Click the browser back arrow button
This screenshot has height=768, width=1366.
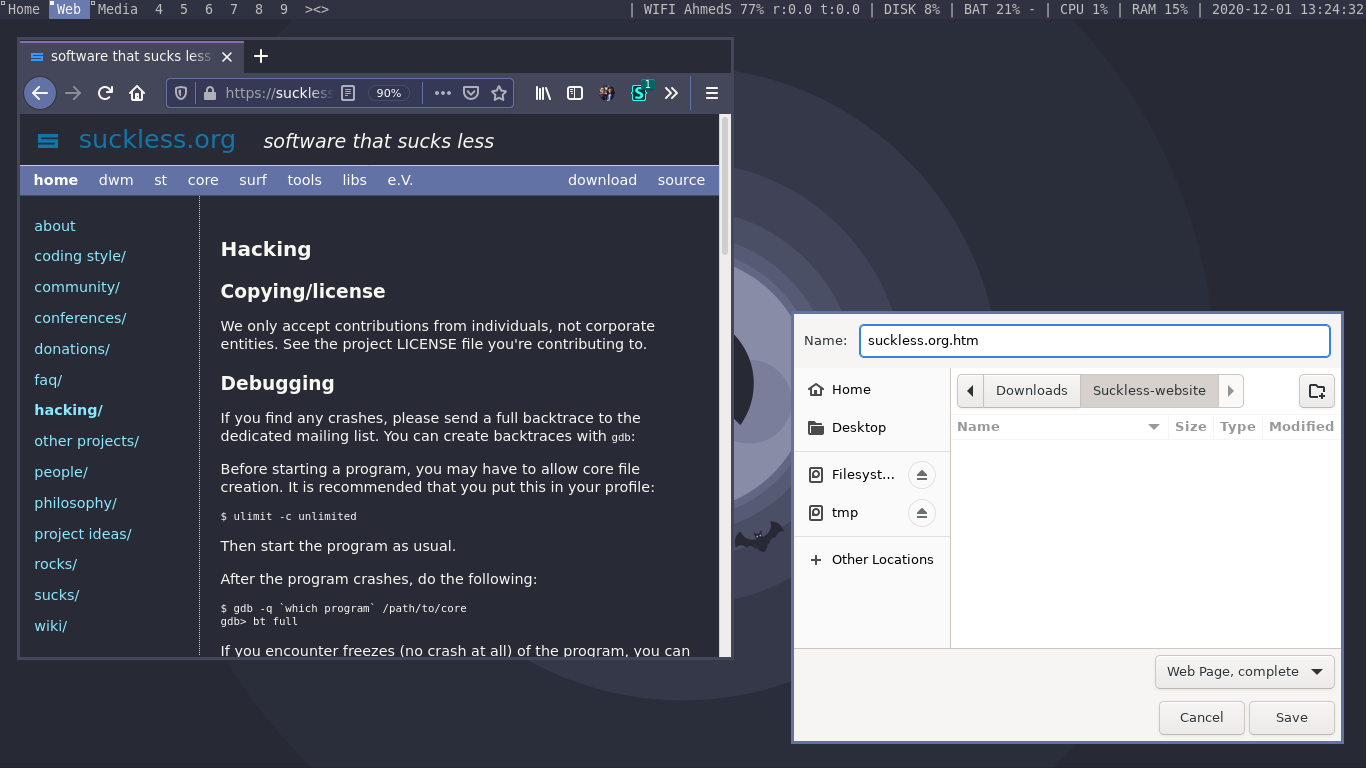click(40, 93)
